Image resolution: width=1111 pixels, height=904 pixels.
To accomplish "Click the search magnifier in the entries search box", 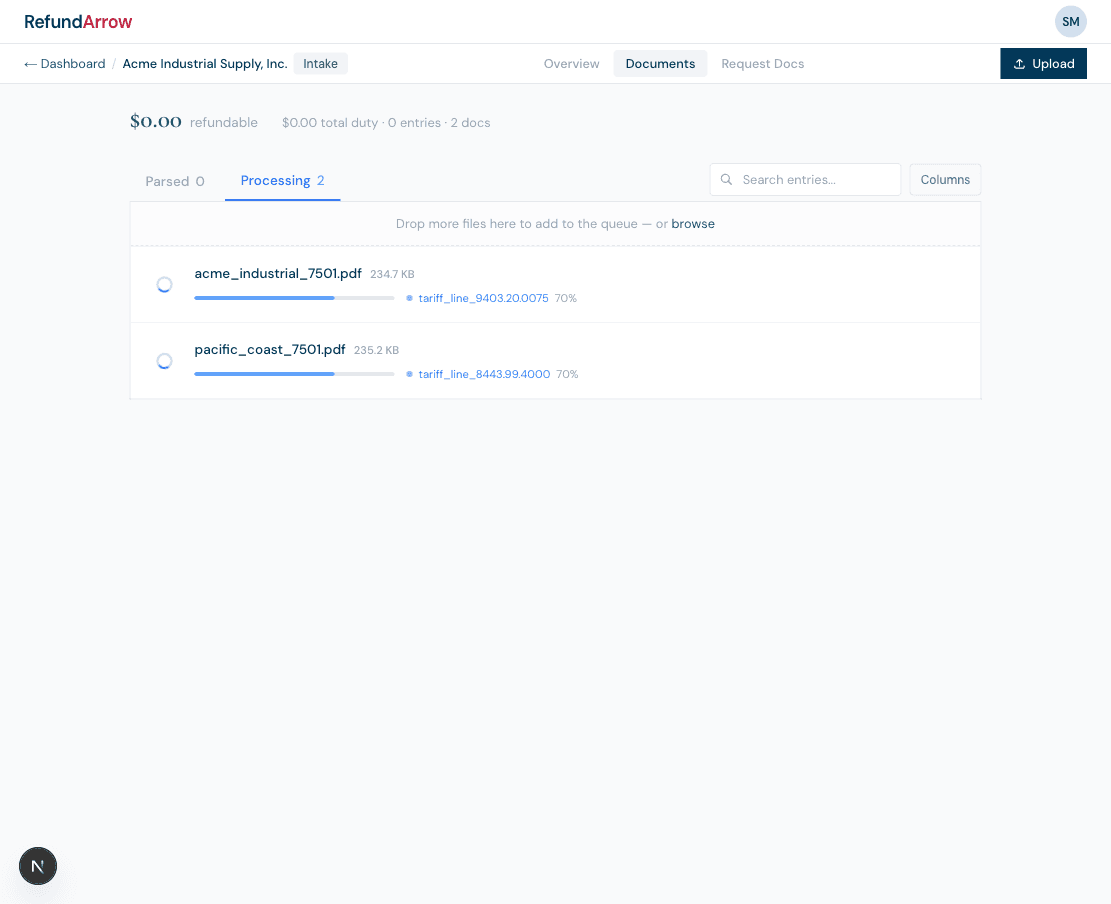I will coord(726,179).
